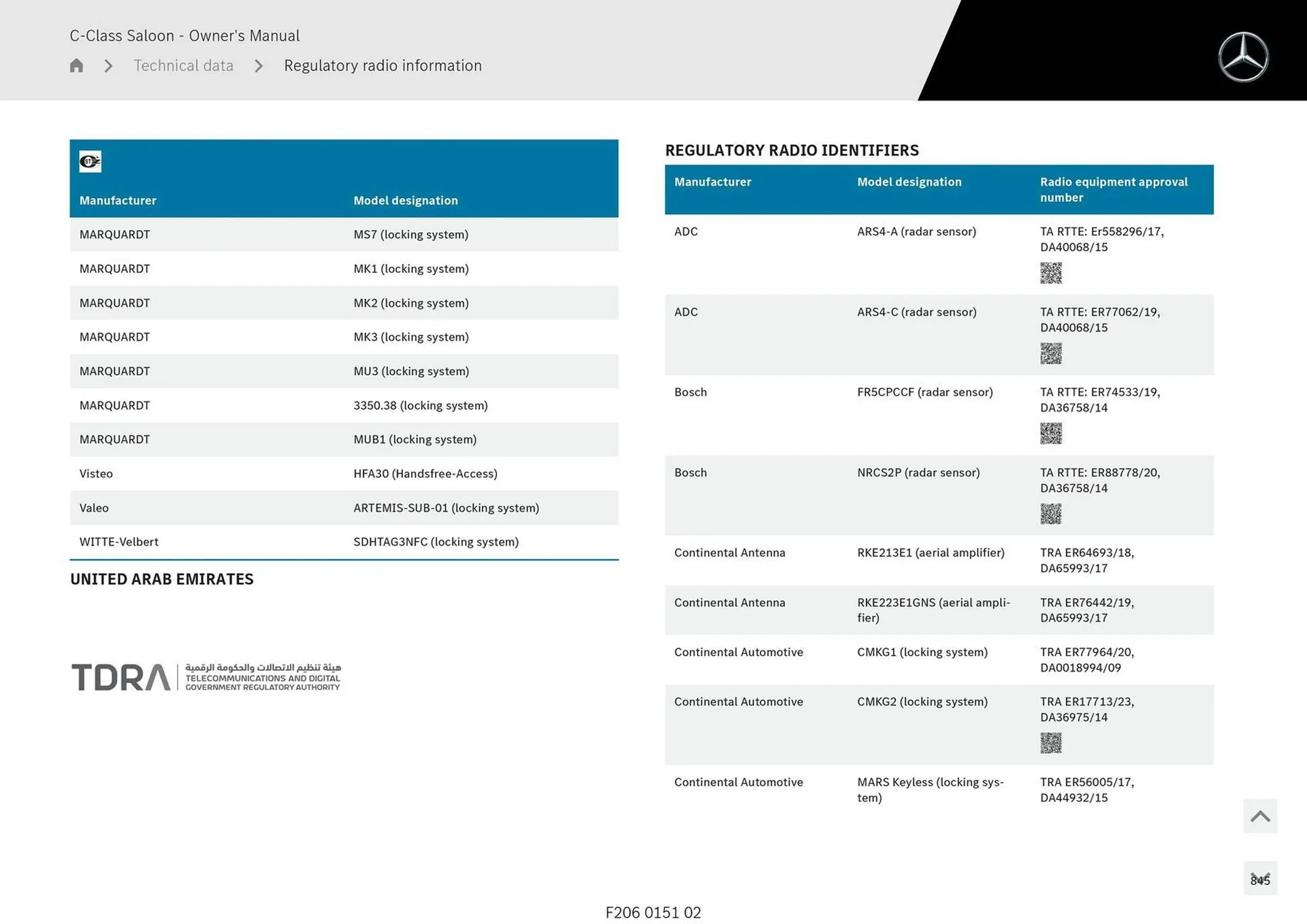Click the scroll-to-top chevron button
This screenshot has width=1307, height=924.
pos(1260,816)
